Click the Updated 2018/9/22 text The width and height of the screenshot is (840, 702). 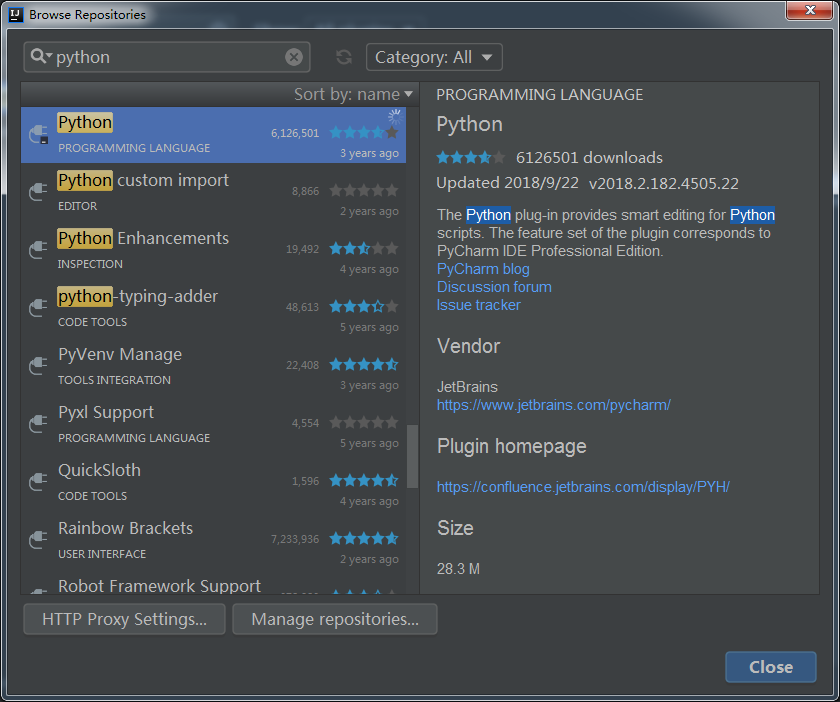tap(507, 183)
